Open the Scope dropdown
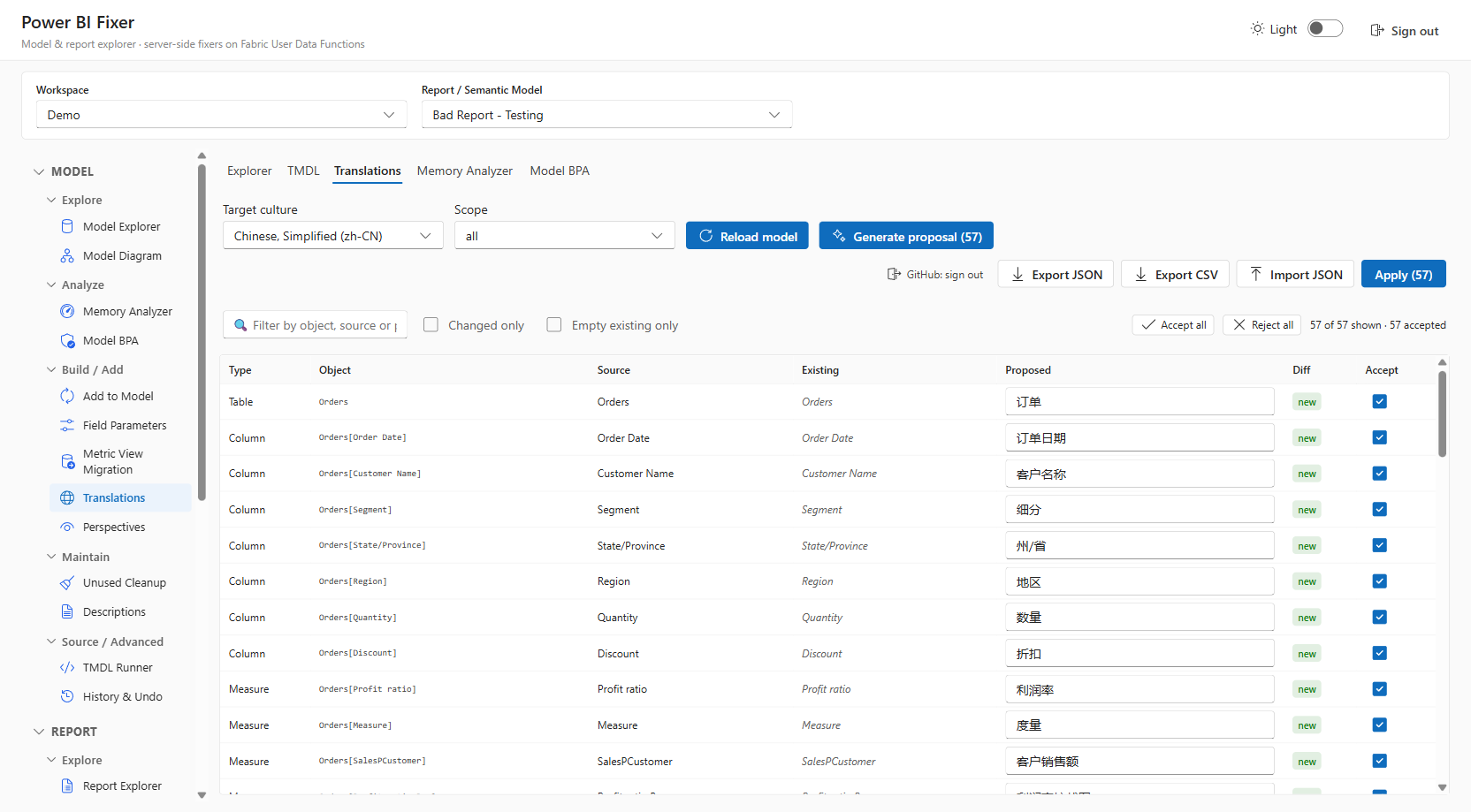The height and width of the screenshot is (812, 1471). pyautogui.click(x=564, y=236)
